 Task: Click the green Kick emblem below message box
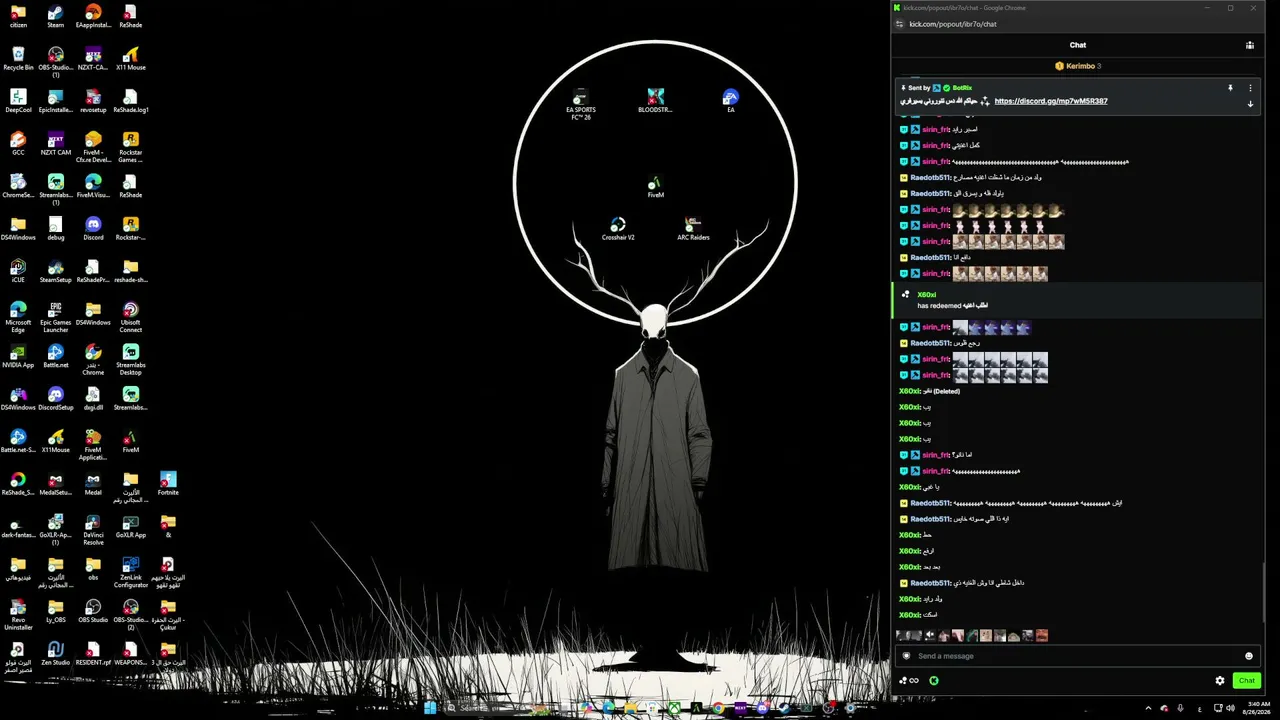pos(934,681)
